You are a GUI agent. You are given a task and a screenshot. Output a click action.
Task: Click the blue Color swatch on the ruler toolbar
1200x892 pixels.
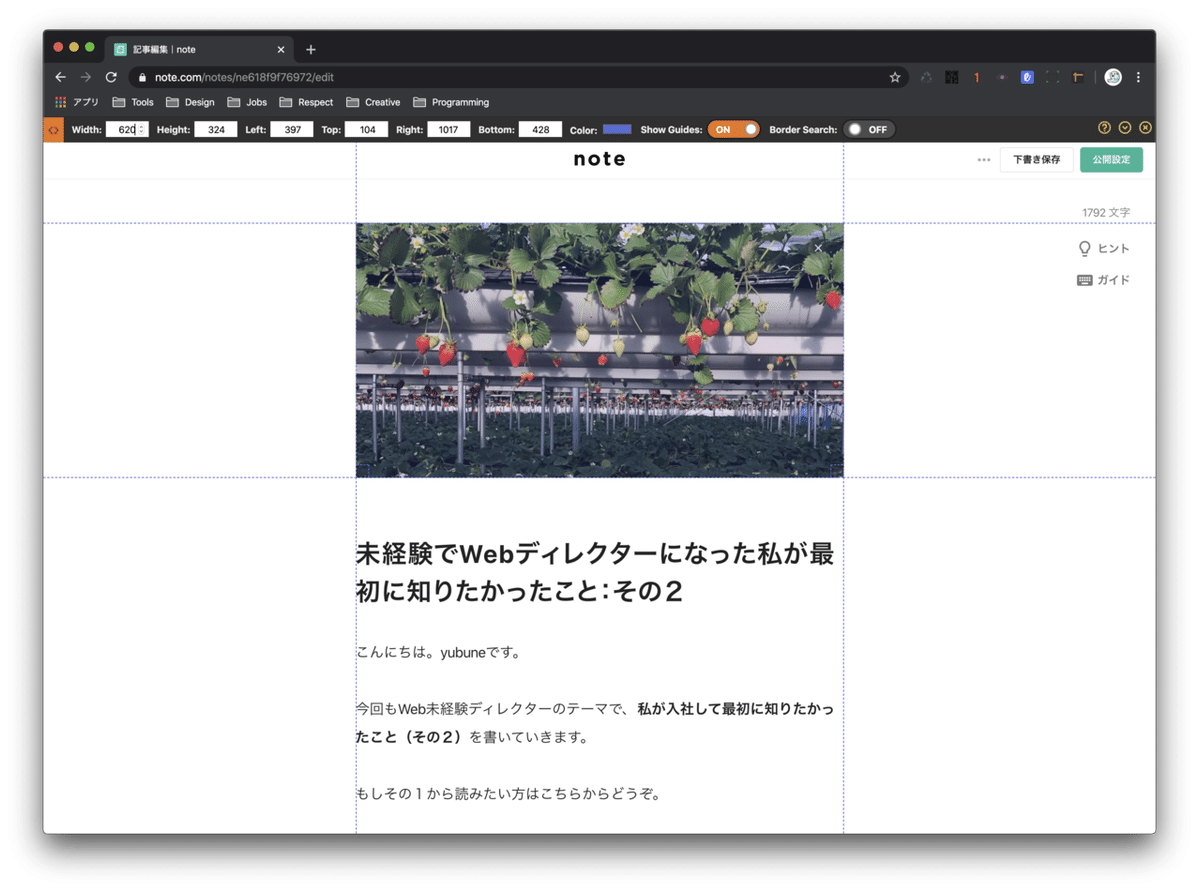point(619,128)
